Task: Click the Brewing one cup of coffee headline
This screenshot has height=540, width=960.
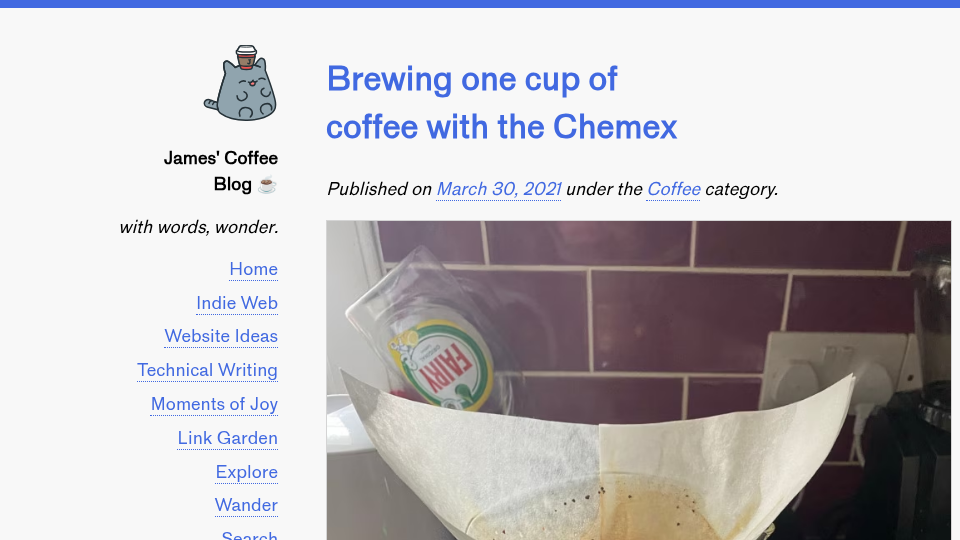Action: [x=501, y=103]
